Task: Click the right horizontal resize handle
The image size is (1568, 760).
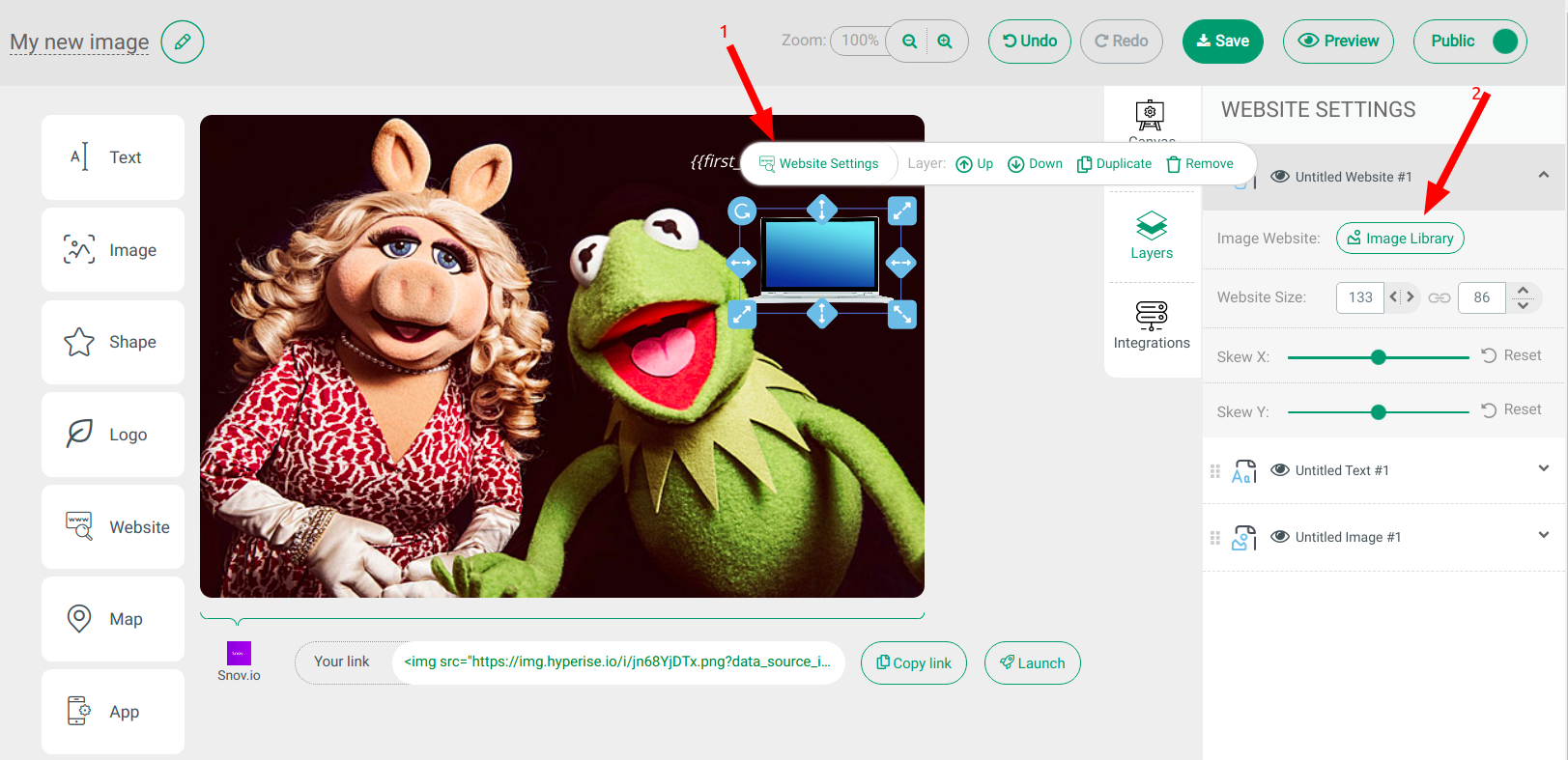Action: tap(901, 263)
